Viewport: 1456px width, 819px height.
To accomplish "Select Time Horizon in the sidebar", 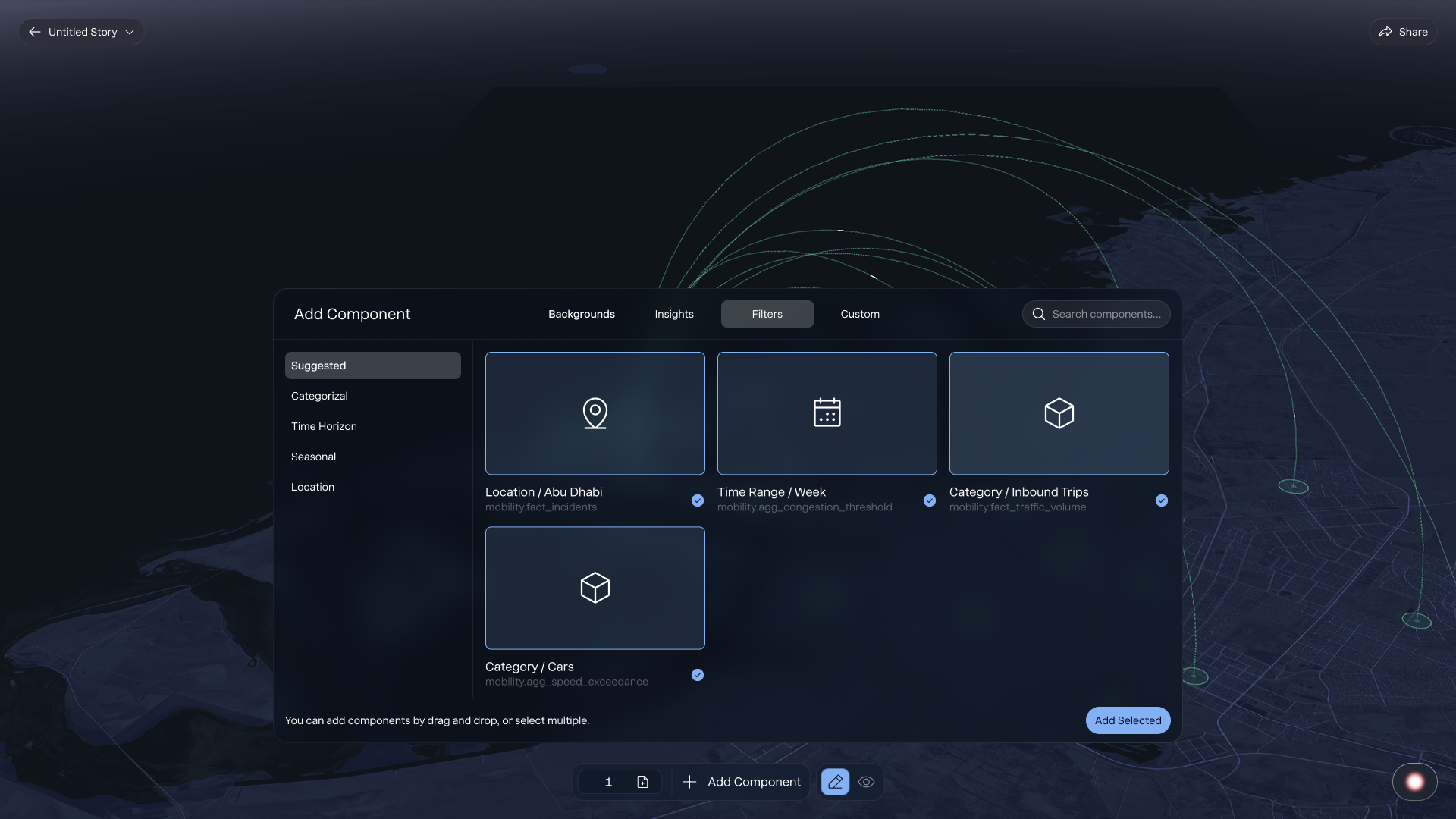I will coord(324,426).
